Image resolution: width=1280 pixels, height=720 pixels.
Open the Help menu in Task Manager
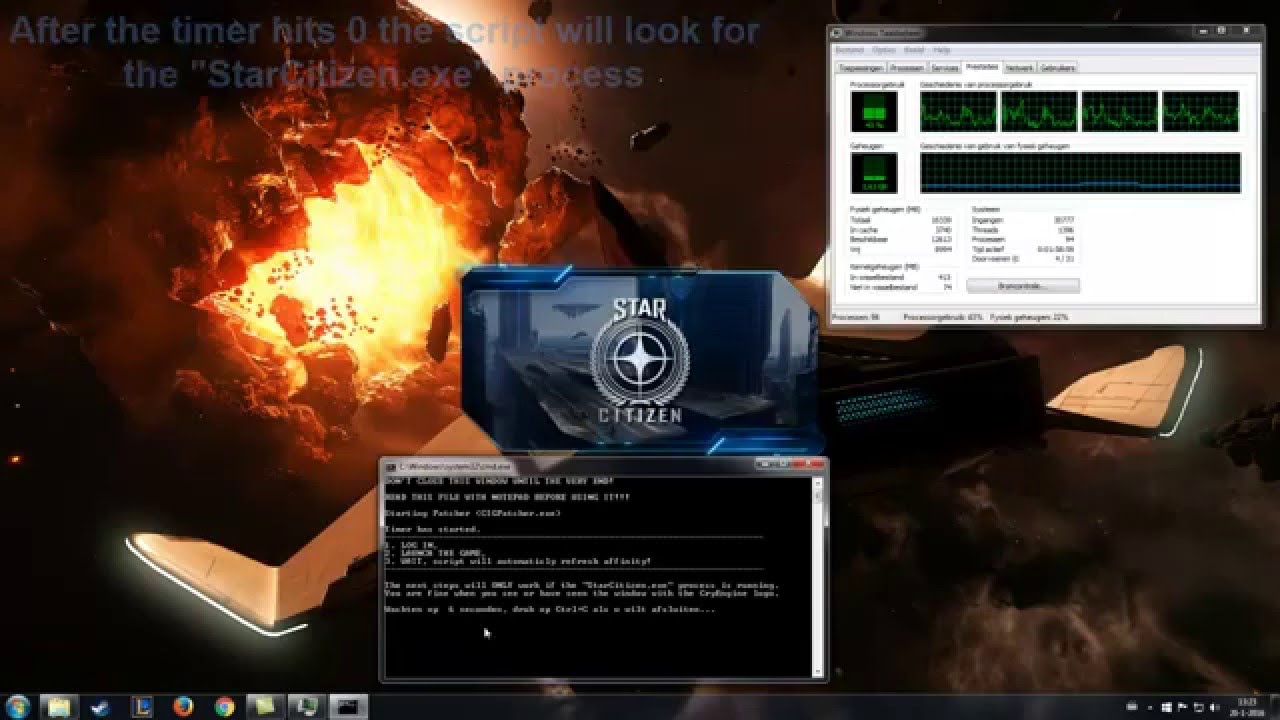coord(941,50)
